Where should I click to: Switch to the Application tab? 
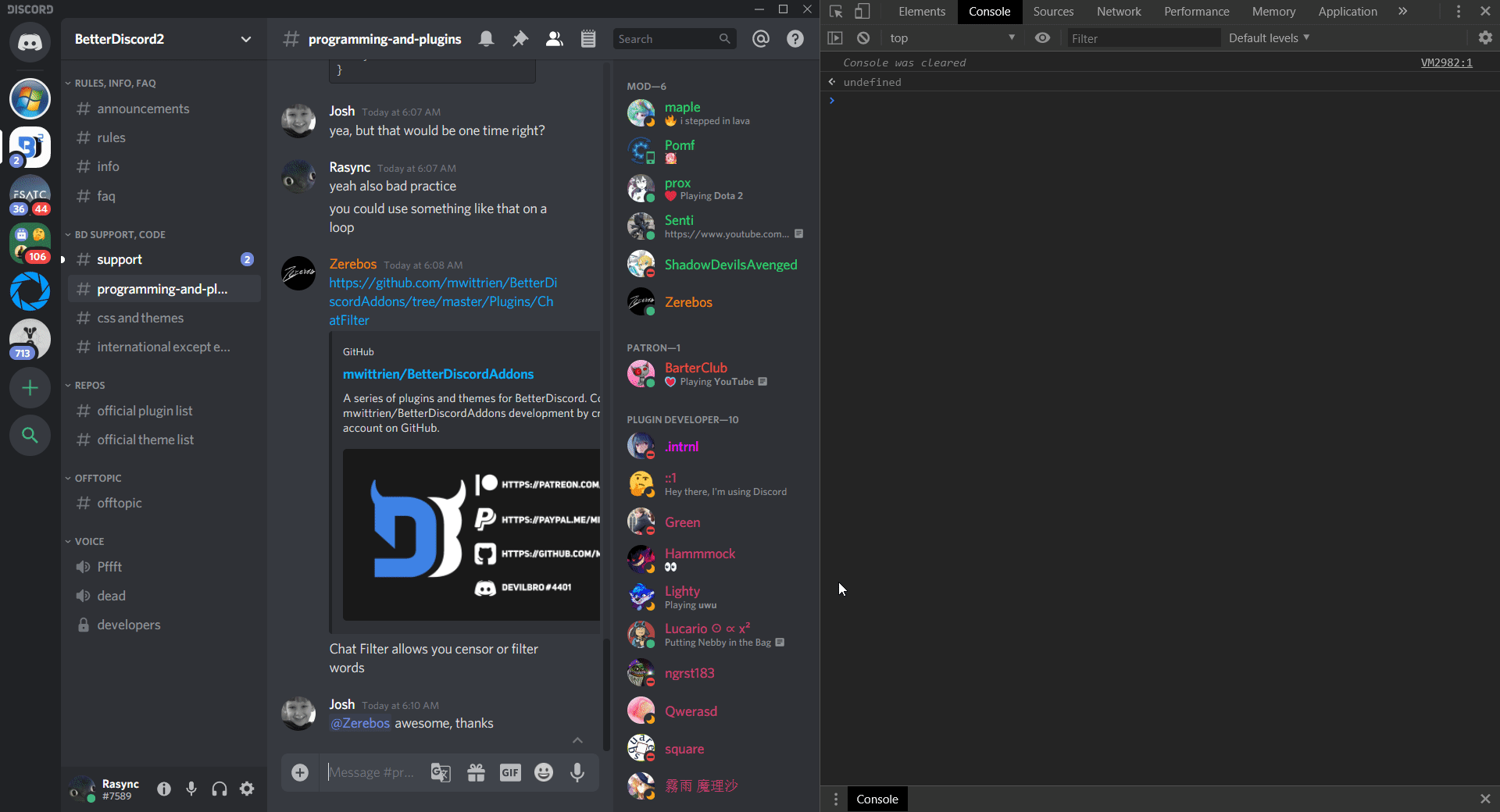click(x=1348, y=12)
